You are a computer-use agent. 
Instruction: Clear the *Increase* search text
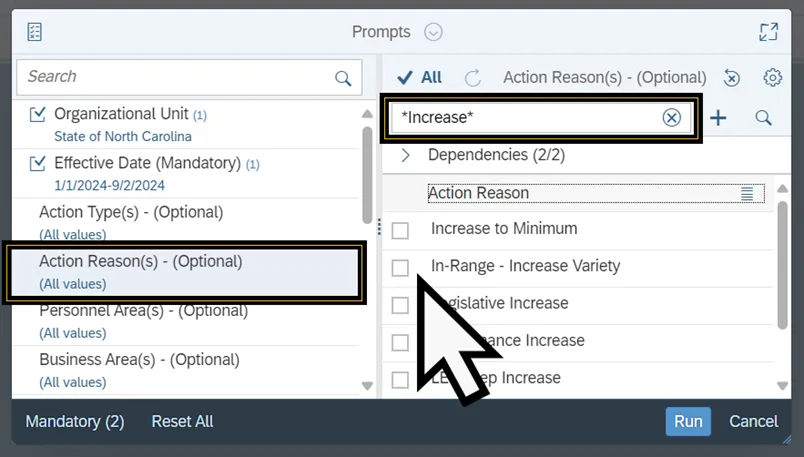point(672,118)
